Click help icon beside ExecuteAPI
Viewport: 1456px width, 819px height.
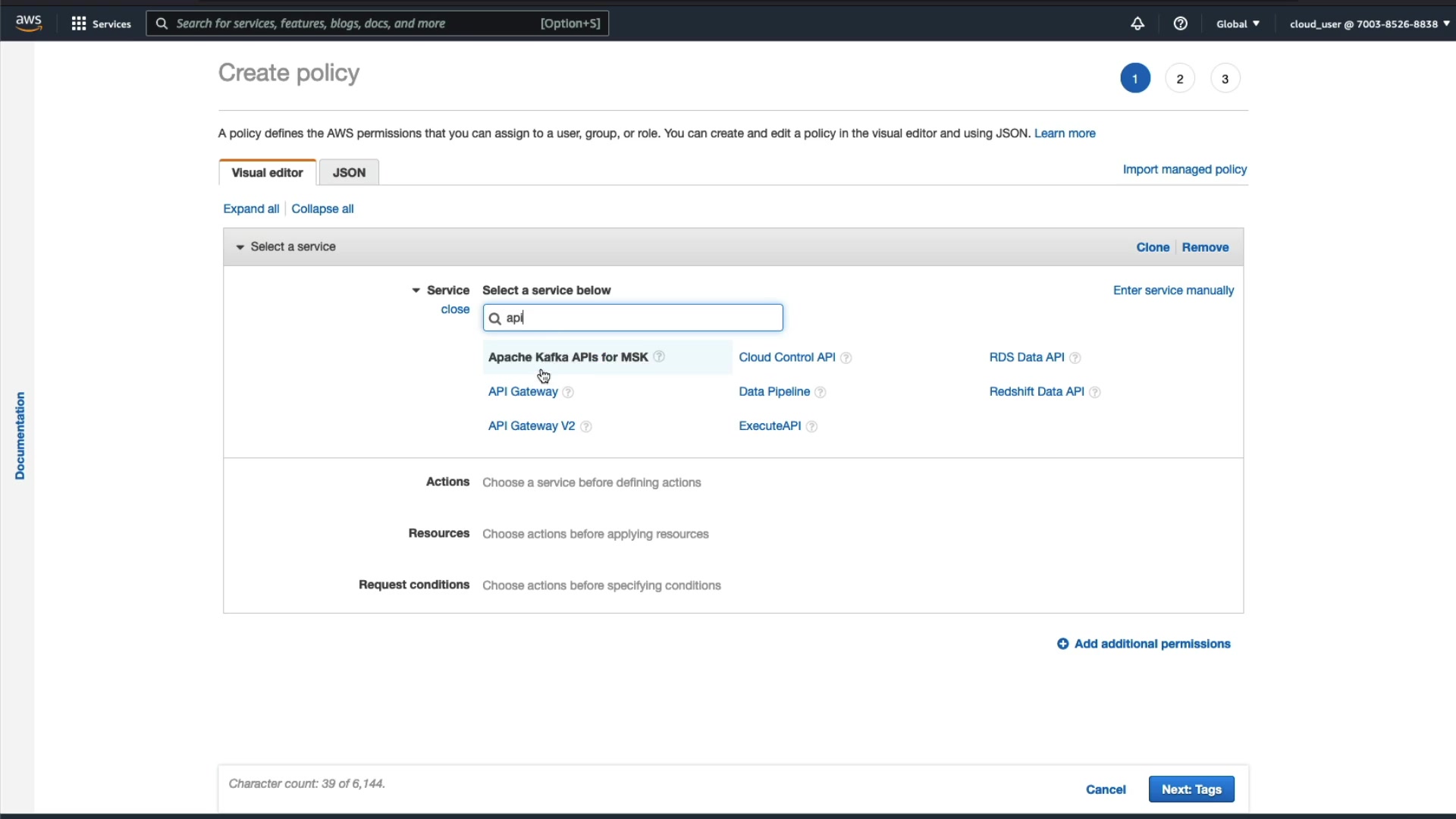(811, 426)
